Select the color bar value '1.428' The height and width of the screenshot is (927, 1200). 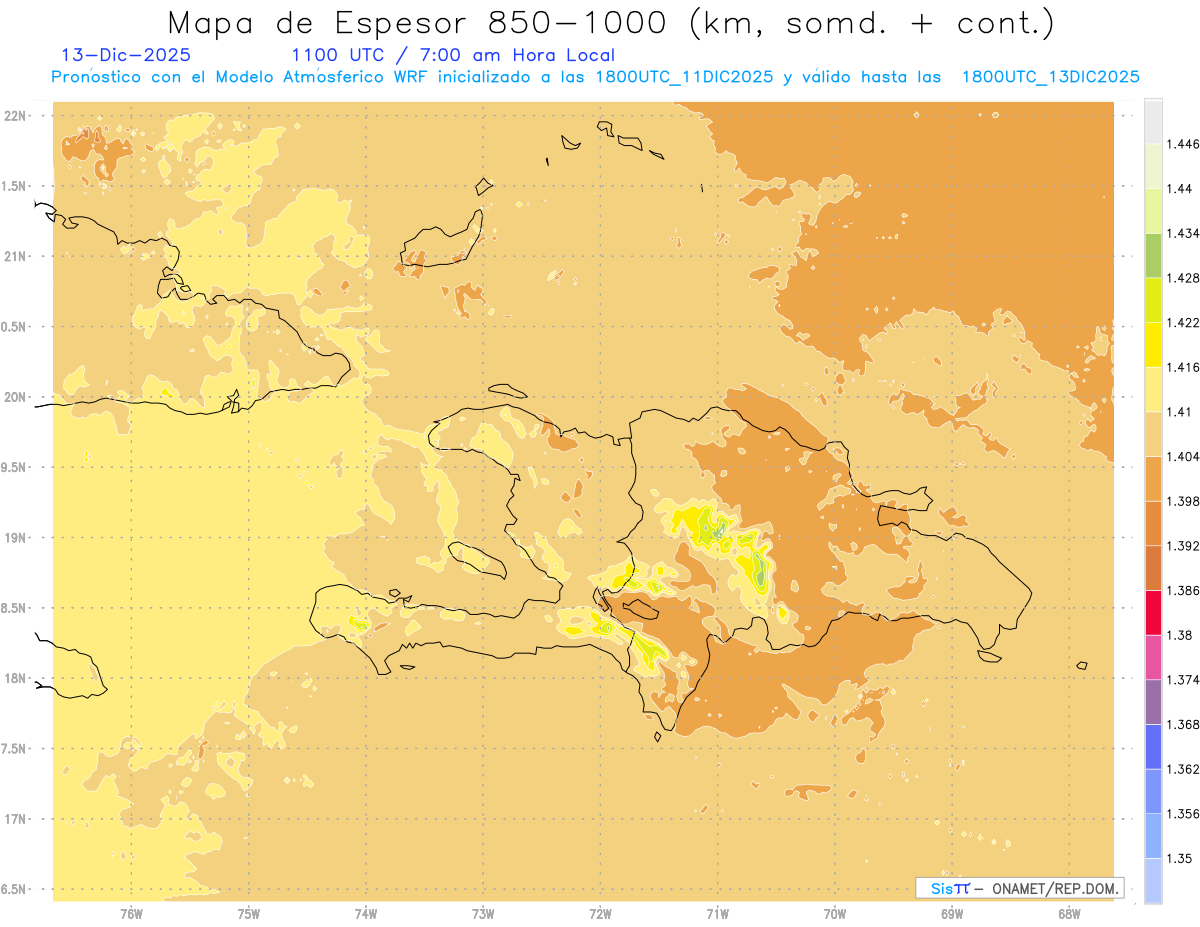pyautogui.click(x=1183, y=278)
